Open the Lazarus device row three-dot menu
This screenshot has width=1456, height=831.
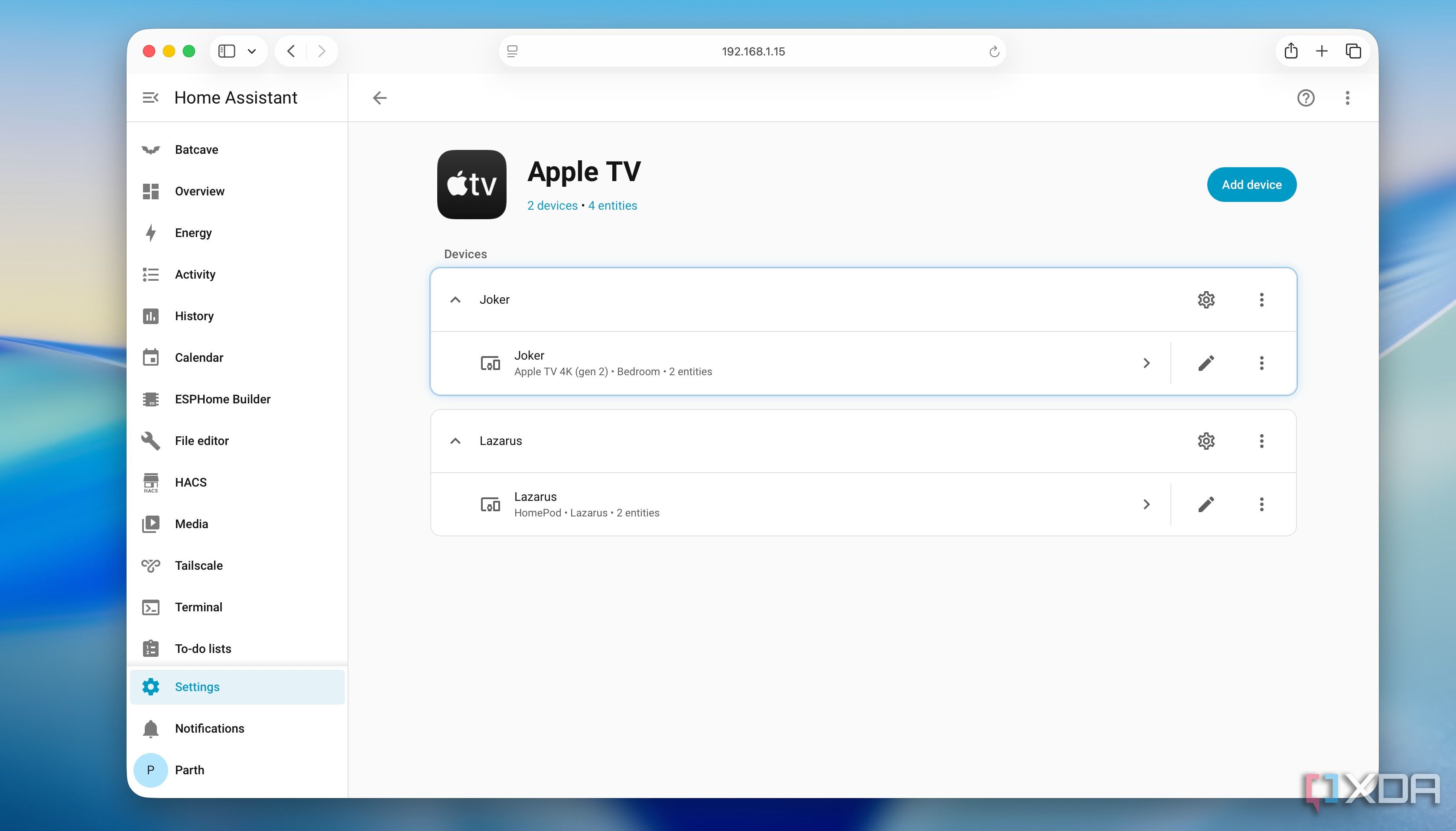(x=1261, y=504)
